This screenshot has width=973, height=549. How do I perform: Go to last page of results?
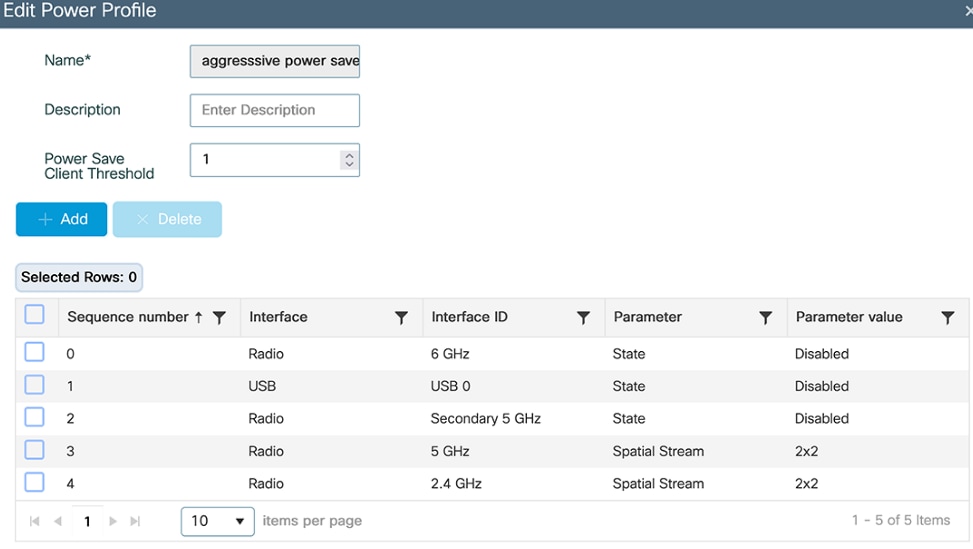[135, 521]
